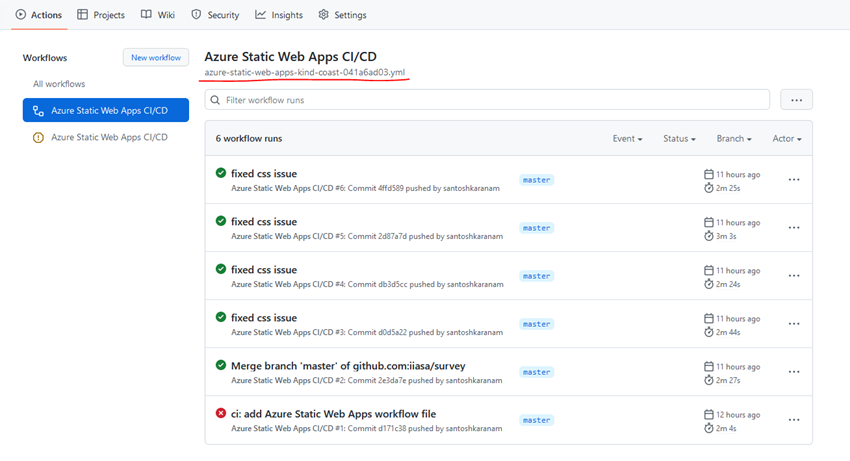Open the Insights tab
The height and width of the screenshot is (461, 850).
pos(279,15)
